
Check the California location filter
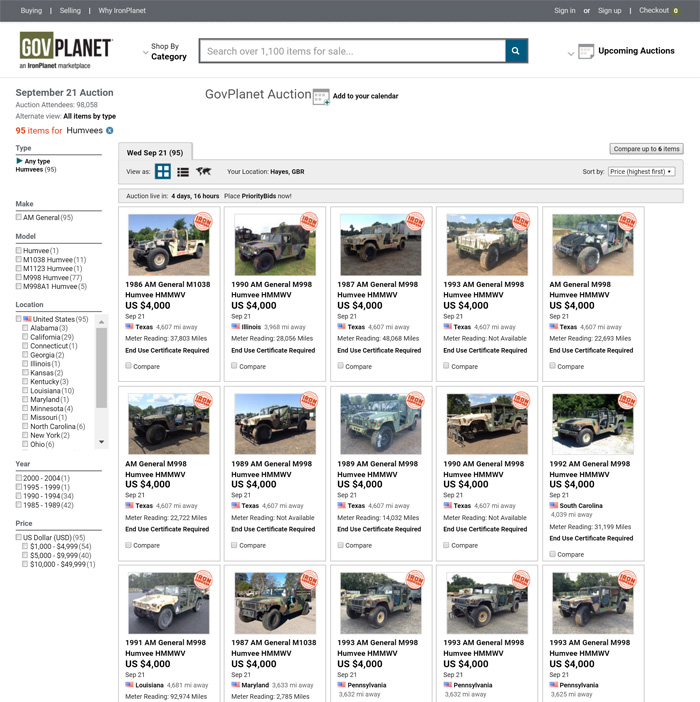[26, 337]
